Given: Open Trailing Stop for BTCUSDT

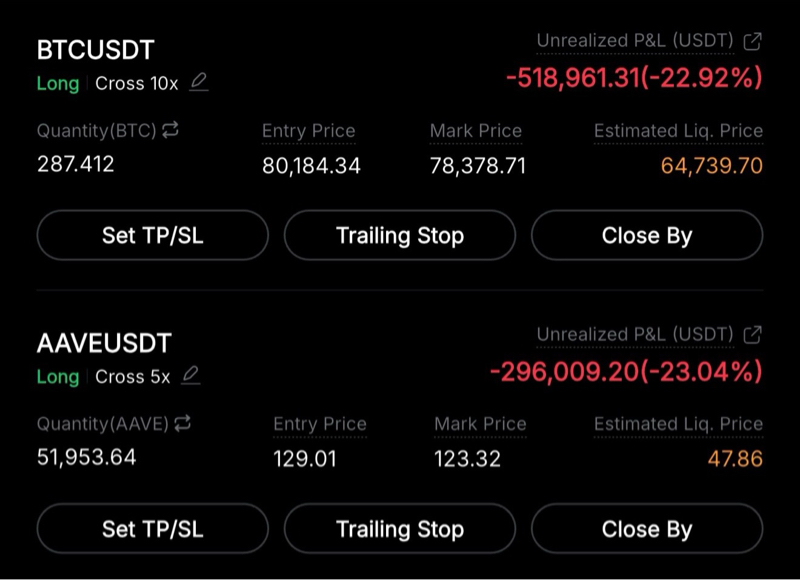Looking at the screenshot, I should click(400, 236).
